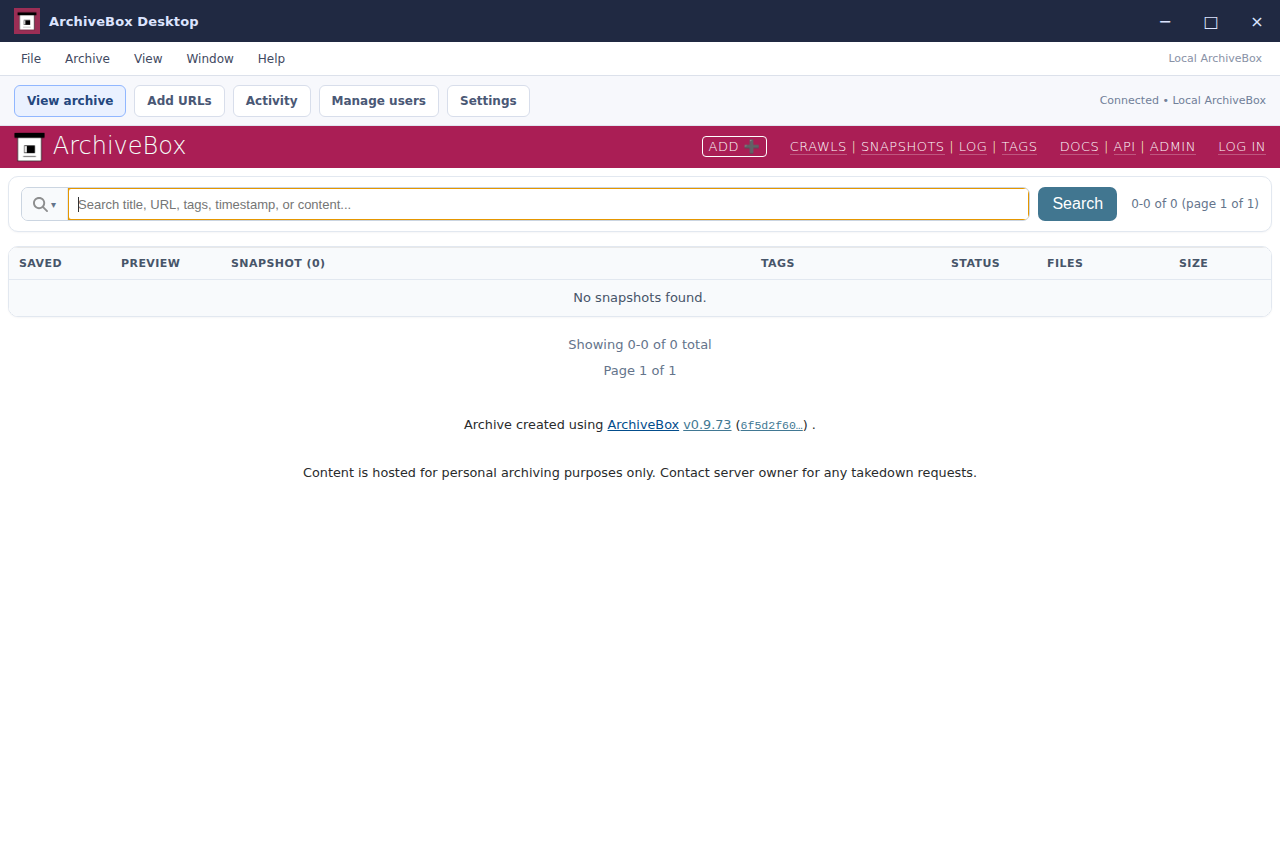Click the STATUS column header
Screen dimensions: 1280x860
(x=975, y=263)
